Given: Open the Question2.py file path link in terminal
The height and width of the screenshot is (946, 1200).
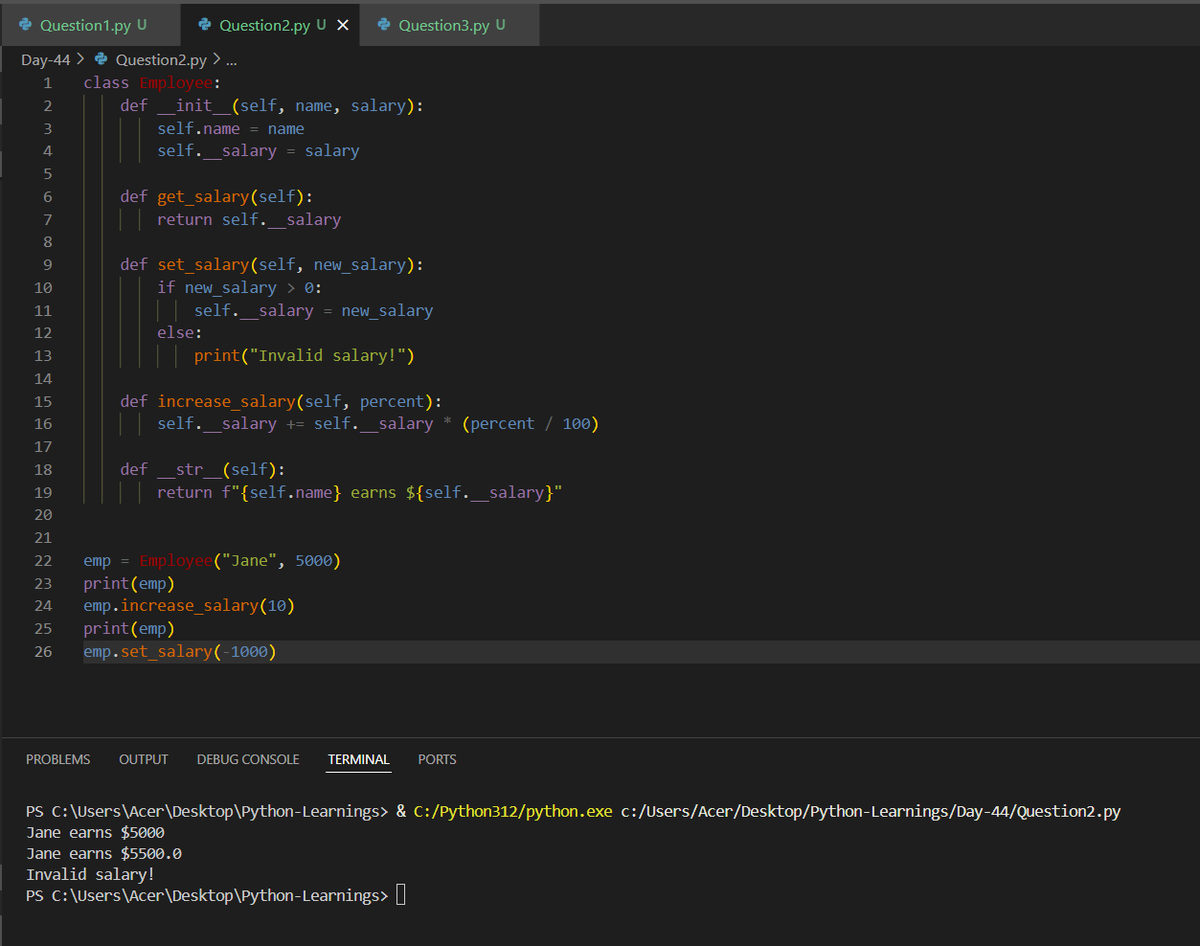Looking at the screenshot, I should coord(871,811).
